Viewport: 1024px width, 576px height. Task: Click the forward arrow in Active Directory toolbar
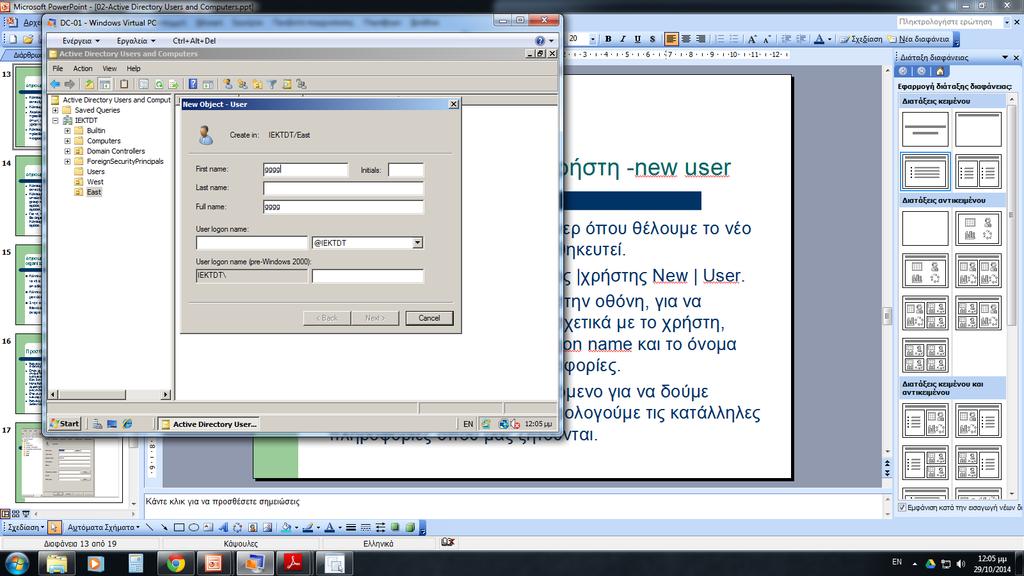coord(69,84)
